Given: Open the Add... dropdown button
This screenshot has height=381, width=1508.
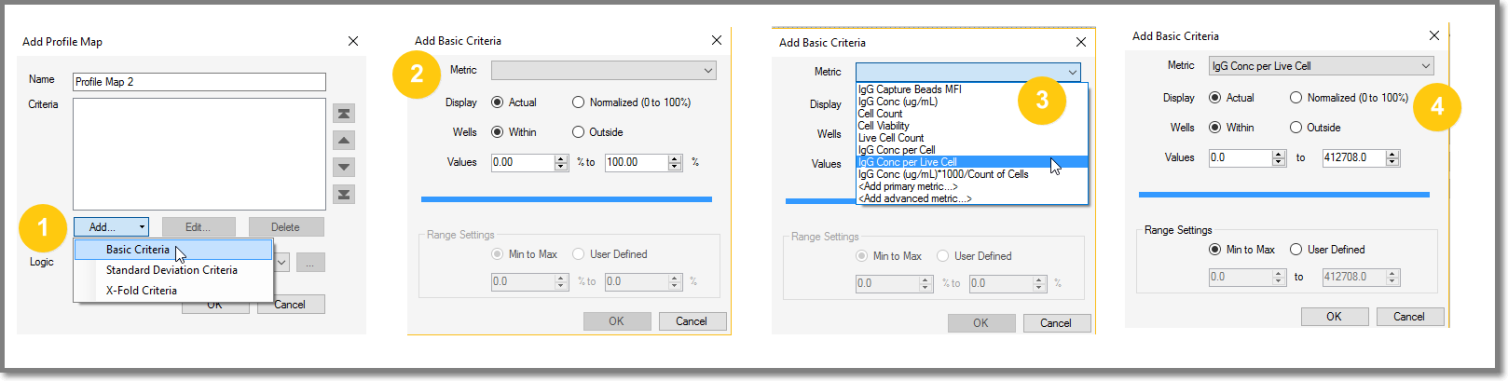Looking at the screenshot, I should click(x=111, y=227).
